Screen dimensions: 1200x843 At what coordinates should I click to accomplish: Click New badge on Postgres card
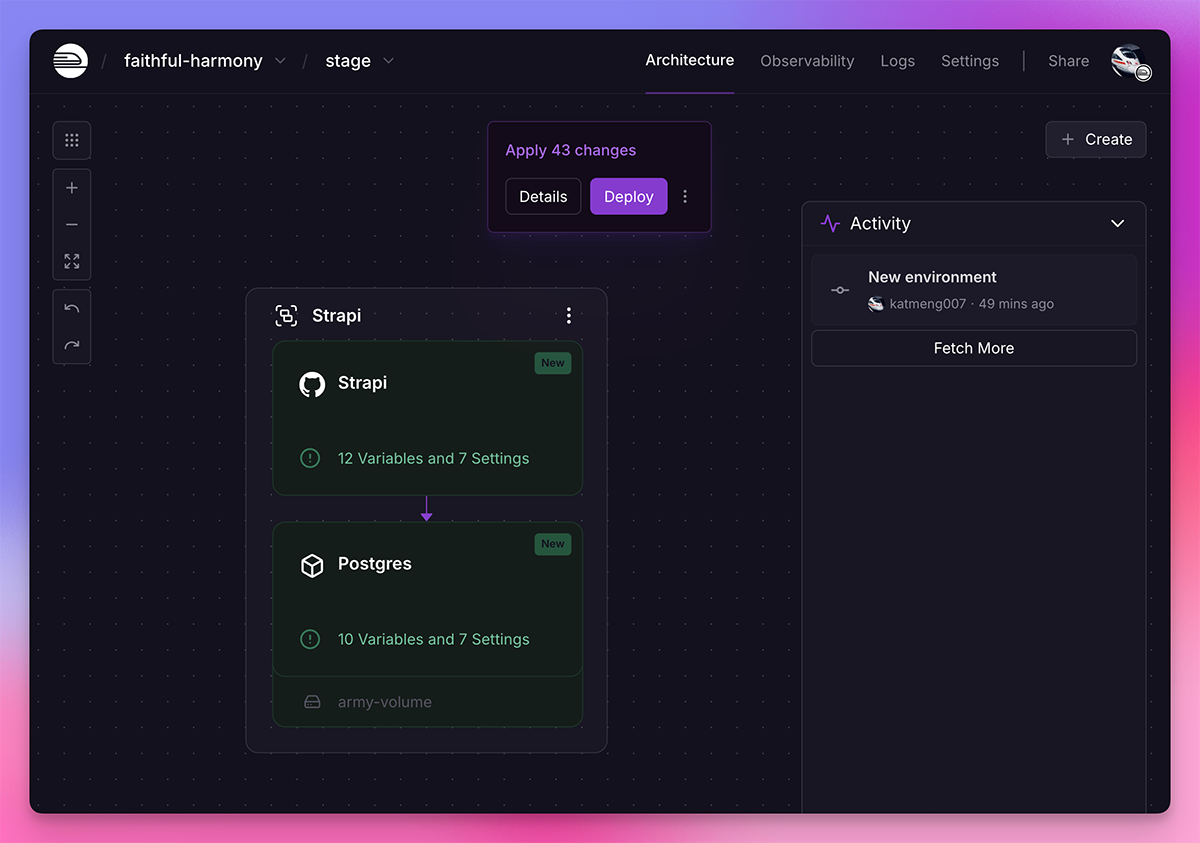pos(553,544)
